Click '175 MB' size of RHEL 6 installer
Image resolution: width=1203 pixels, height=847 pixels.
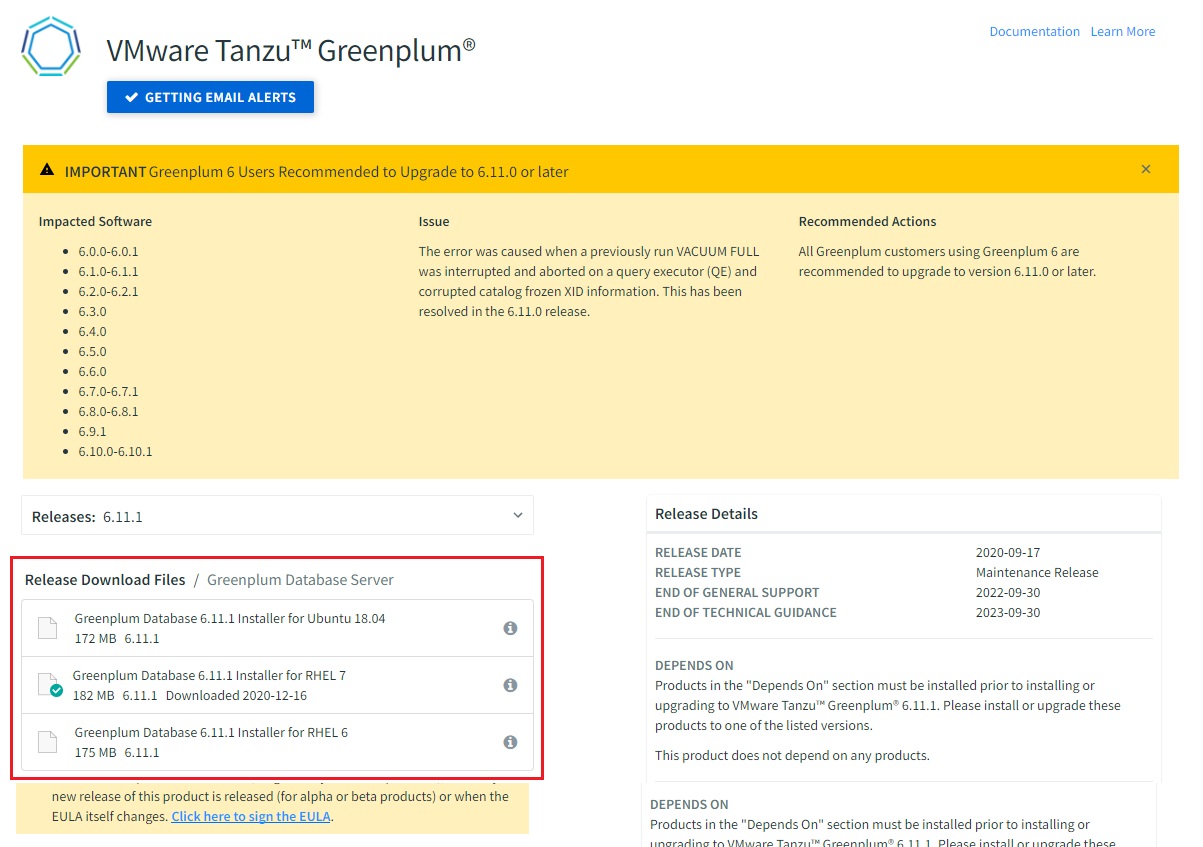pos(95,752)
